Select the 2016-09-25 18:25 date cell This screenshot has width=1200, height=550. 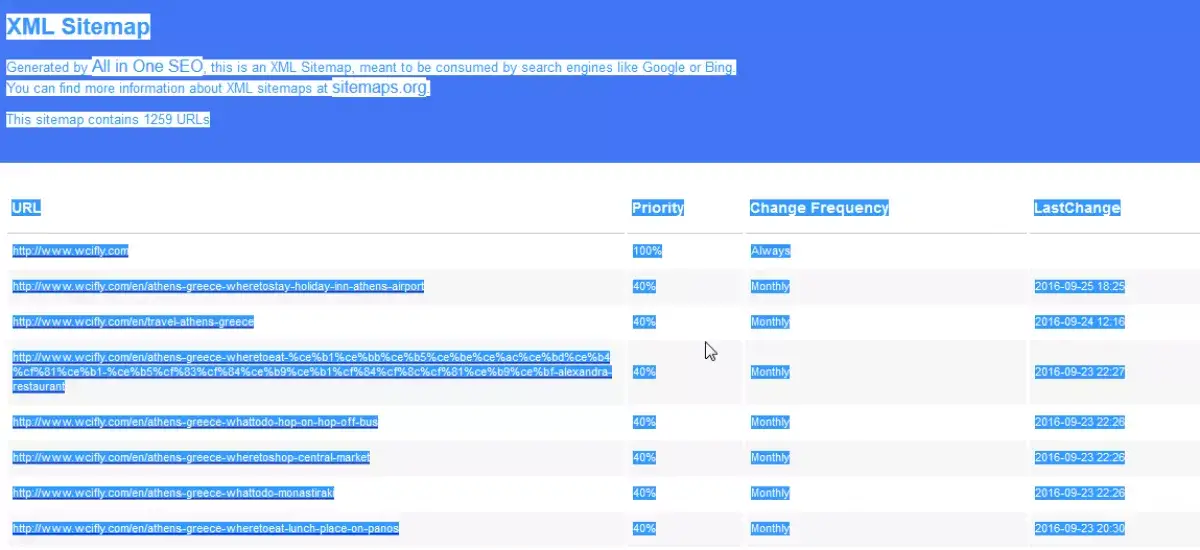coord(1079,286)
